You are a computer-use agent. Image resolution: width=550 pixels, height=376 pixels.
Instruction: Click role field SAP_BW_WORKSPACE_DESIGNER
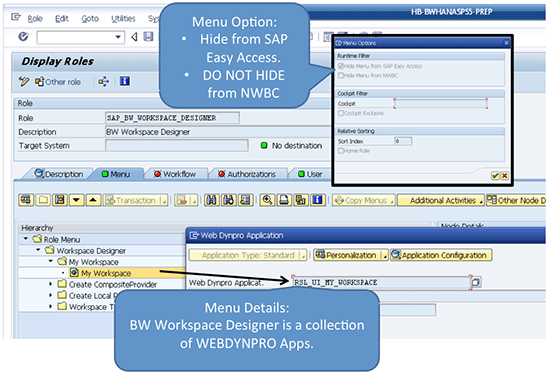click(x=172, y=118)
